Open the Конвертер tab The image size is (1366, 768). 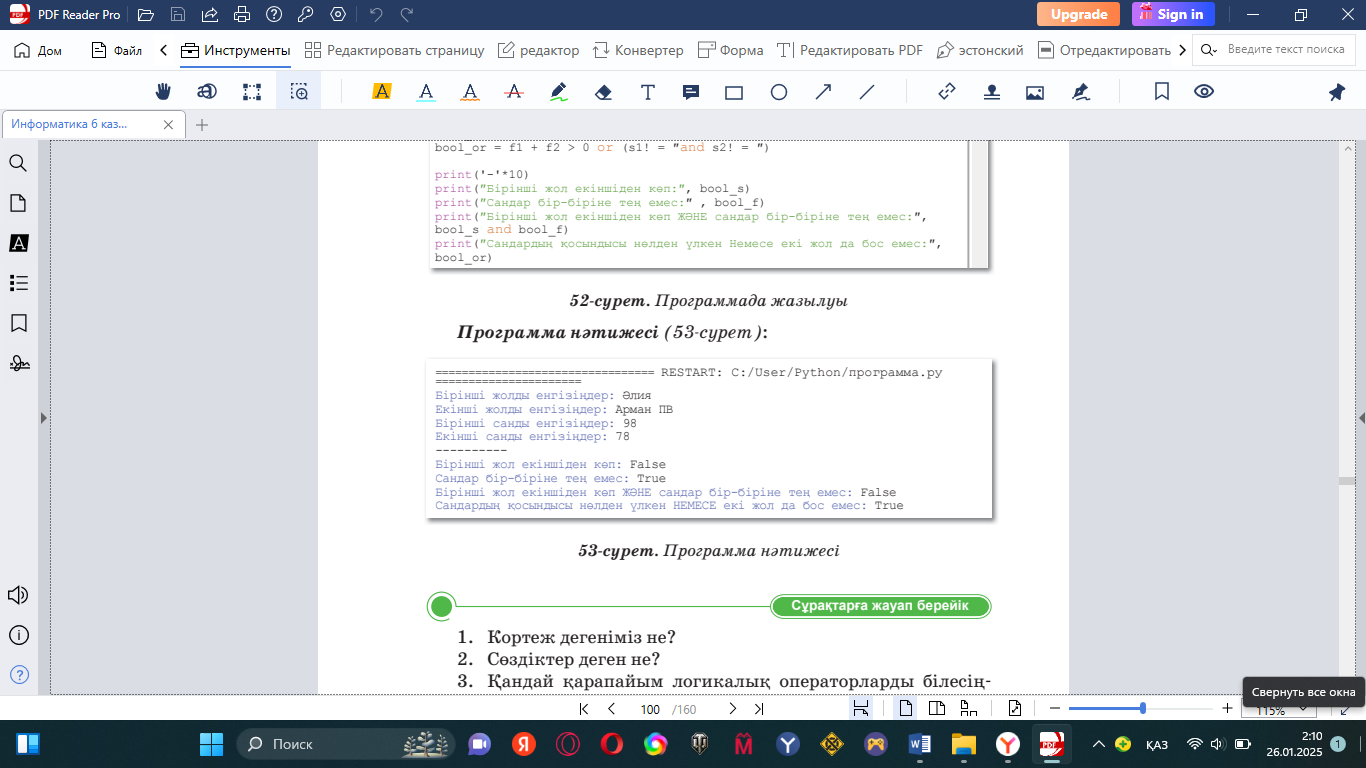638,50
